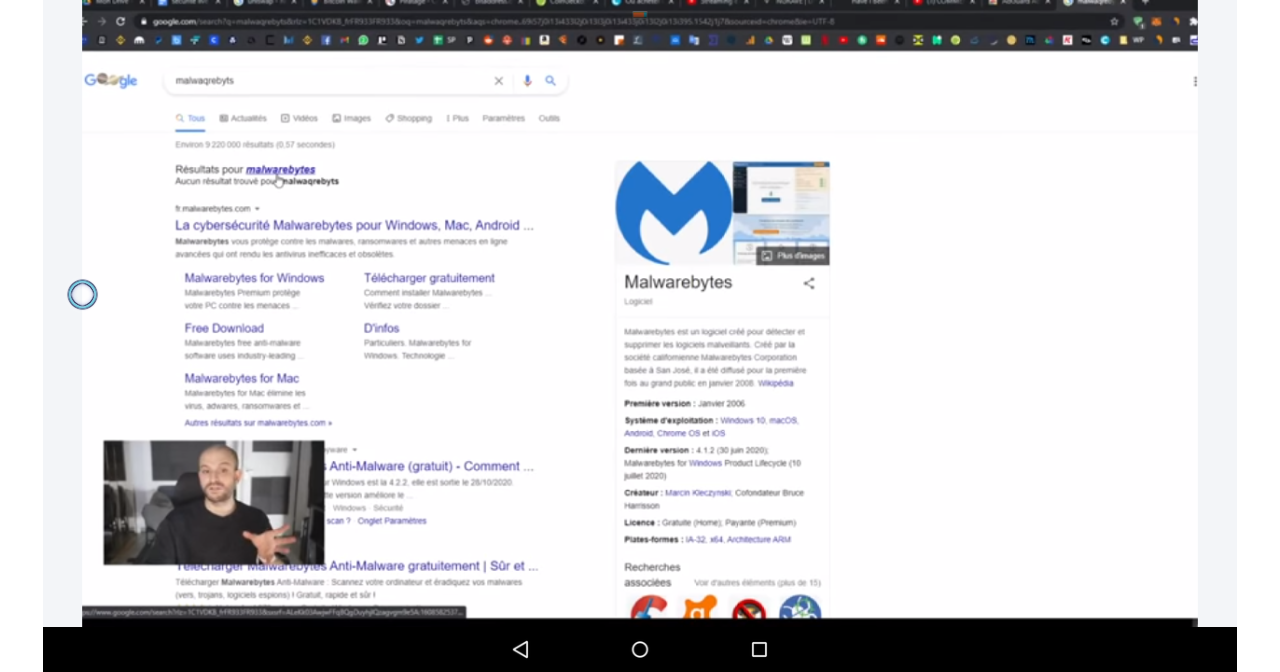Viewport: 1280px width, 672px height.
Task: Open the D'infos sitelink
Action: [x=381, y=328]
